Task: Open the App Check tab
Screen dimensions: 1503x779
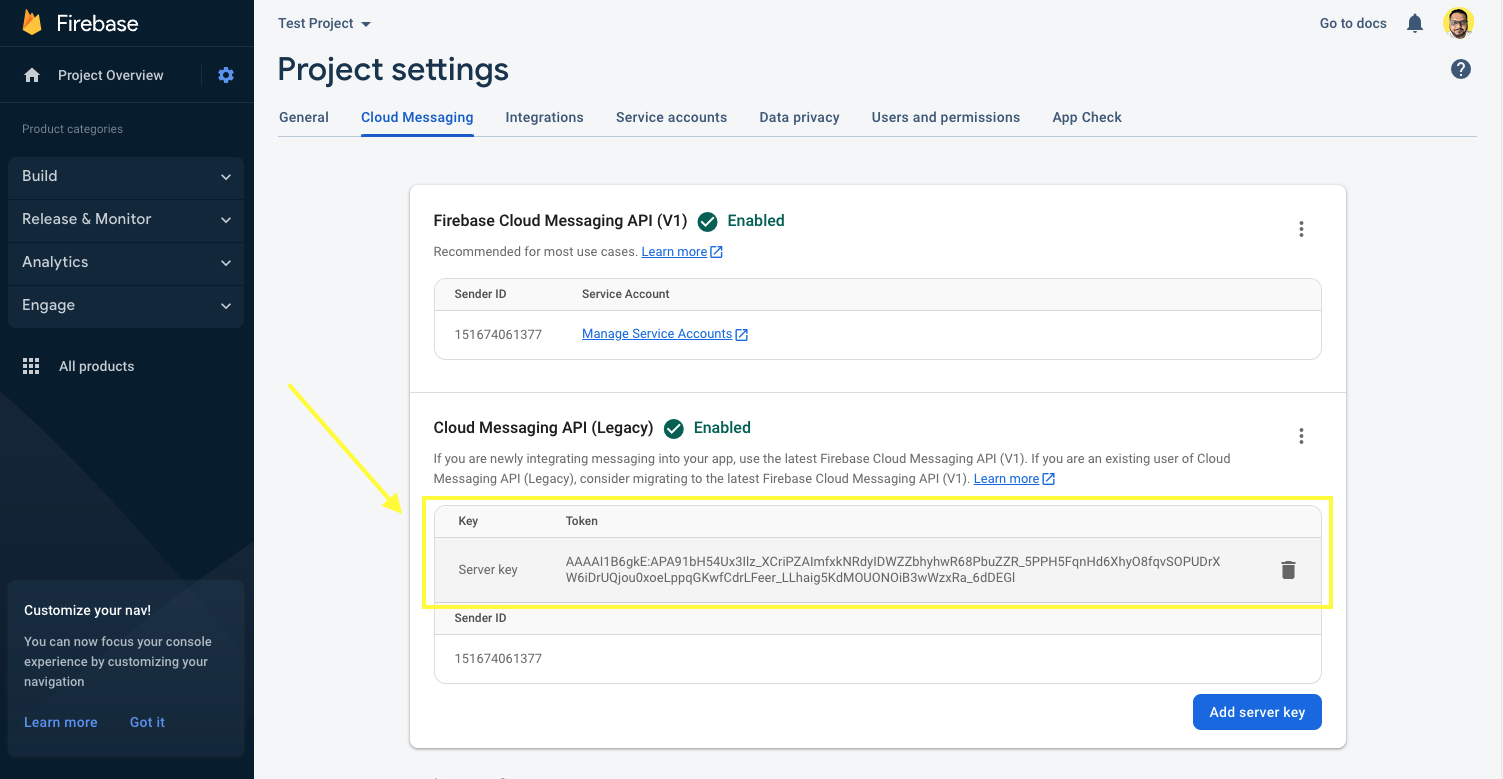Action: [1087, 117]
